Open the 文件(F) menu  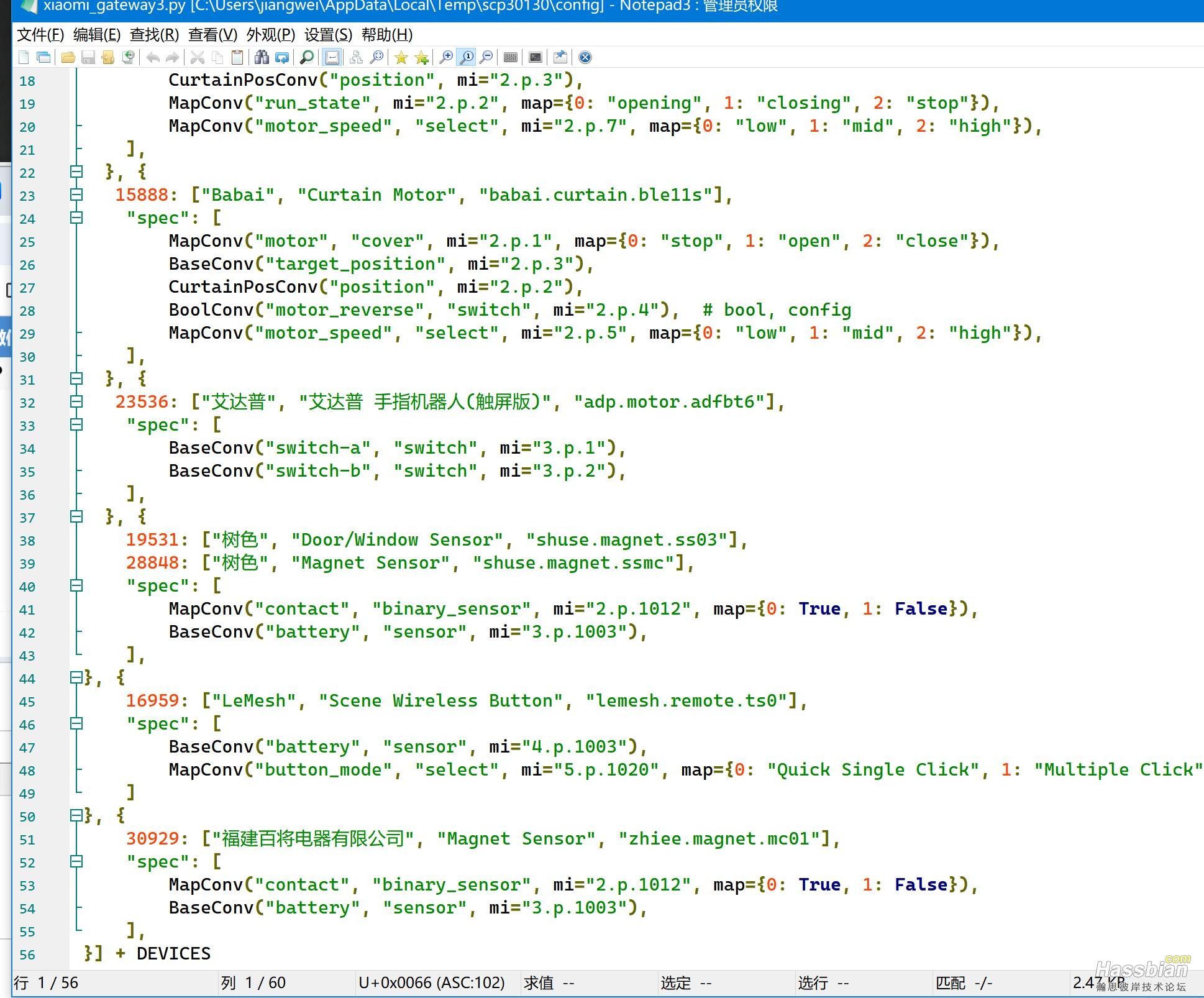[x=40, y=35]
